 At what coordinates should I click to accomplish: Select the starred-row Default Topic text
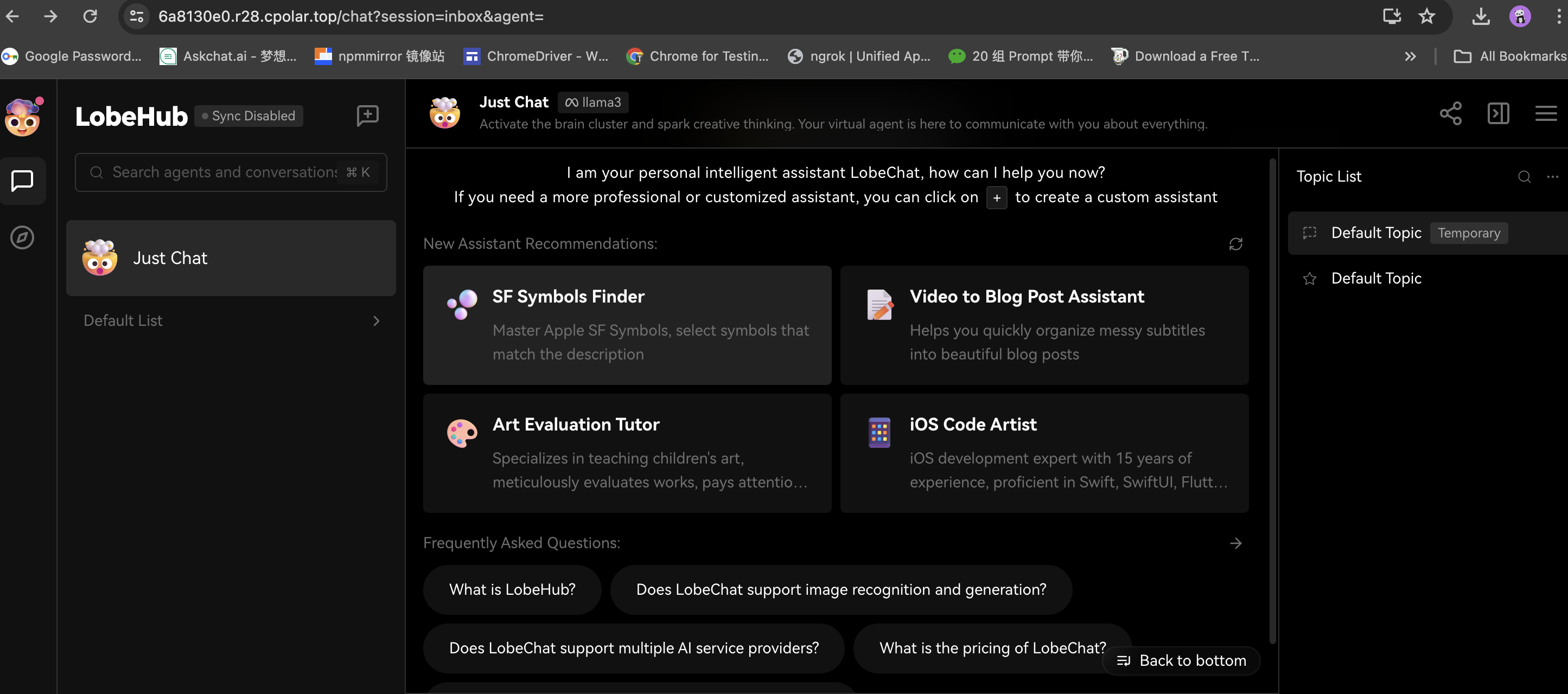(1375, 279)
